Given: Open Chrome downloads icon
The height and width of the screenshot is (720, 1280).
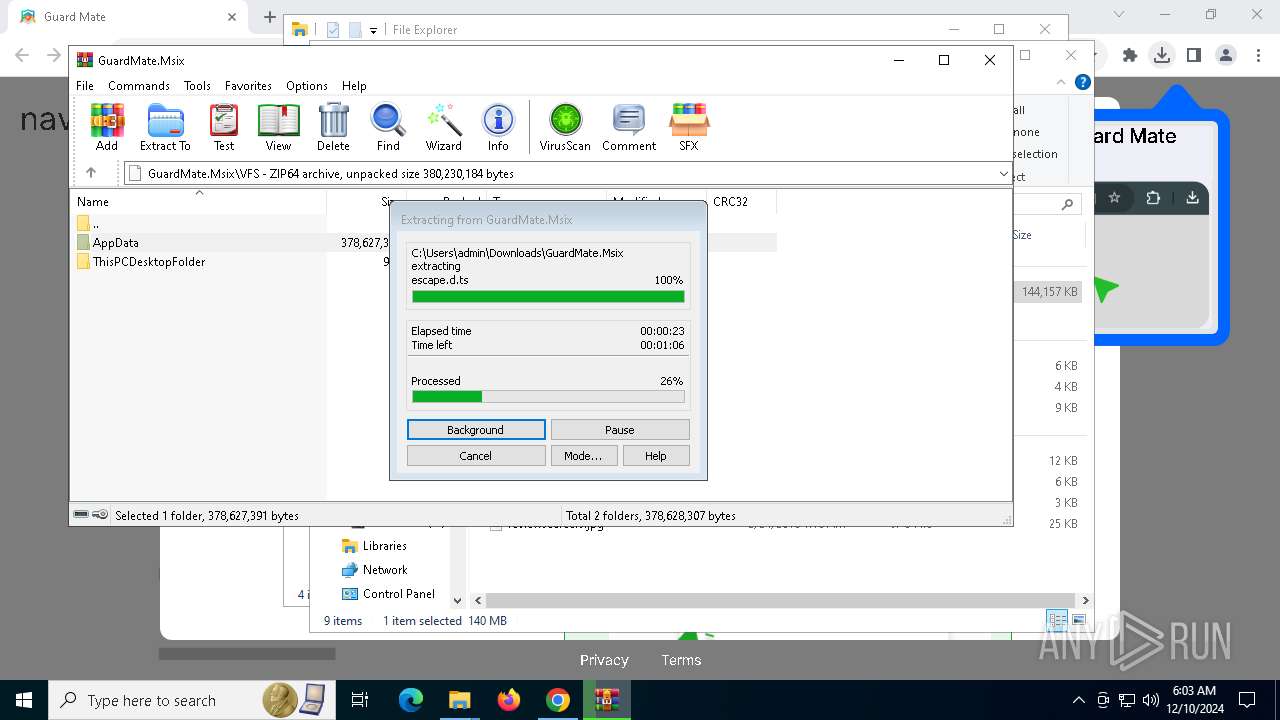Looking at the screenshot, I should pyautogui.click(x=1162, y=56).
